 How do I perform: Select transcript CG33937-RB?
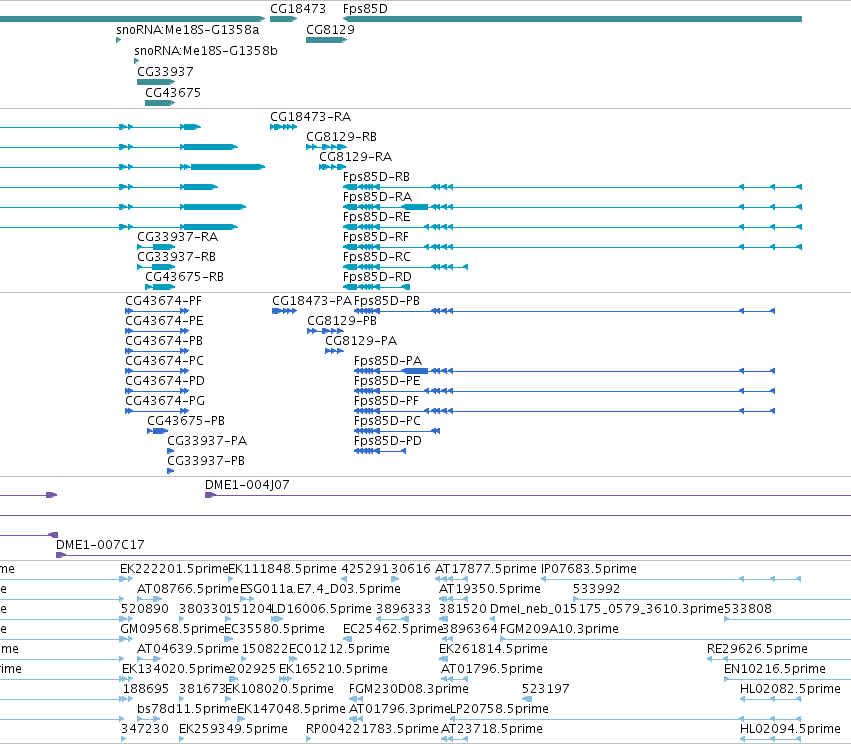click(176, 257)
